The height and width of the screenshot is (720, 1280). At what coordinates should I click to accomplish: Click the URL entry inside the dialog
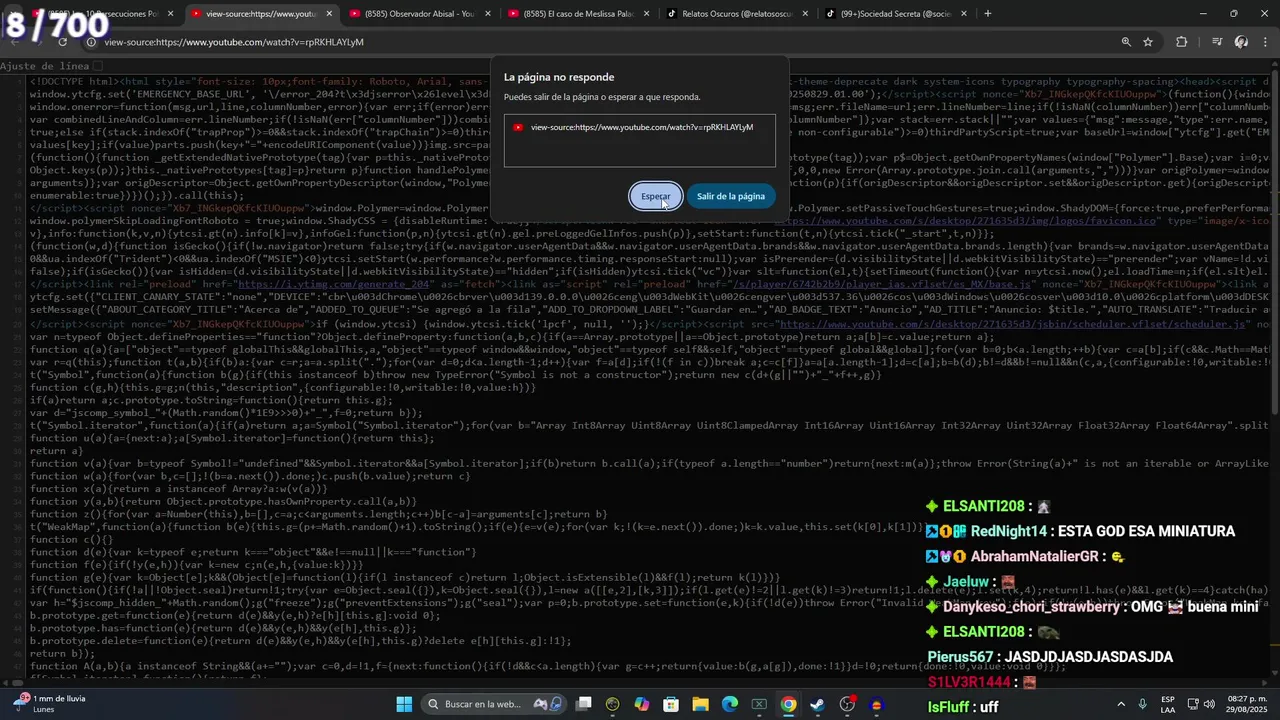pyautogui.click(x=640, y=128)
